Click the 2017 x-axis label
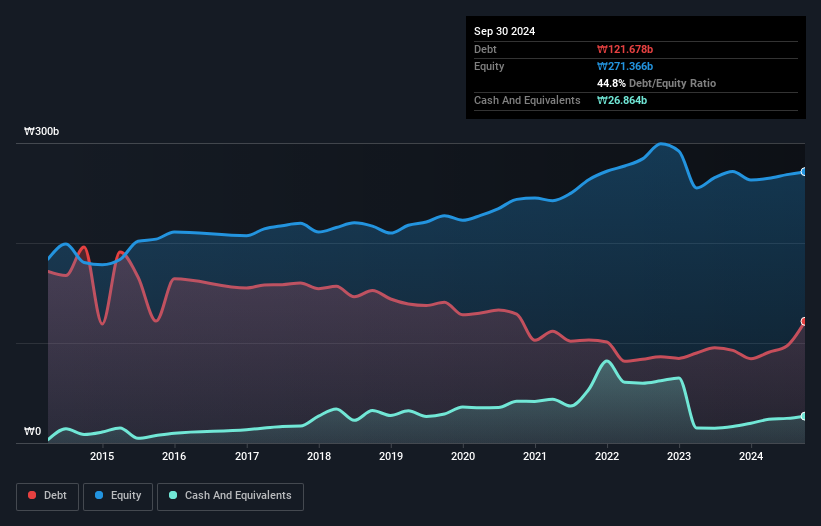The image size is (821, 526). (247, 456)
